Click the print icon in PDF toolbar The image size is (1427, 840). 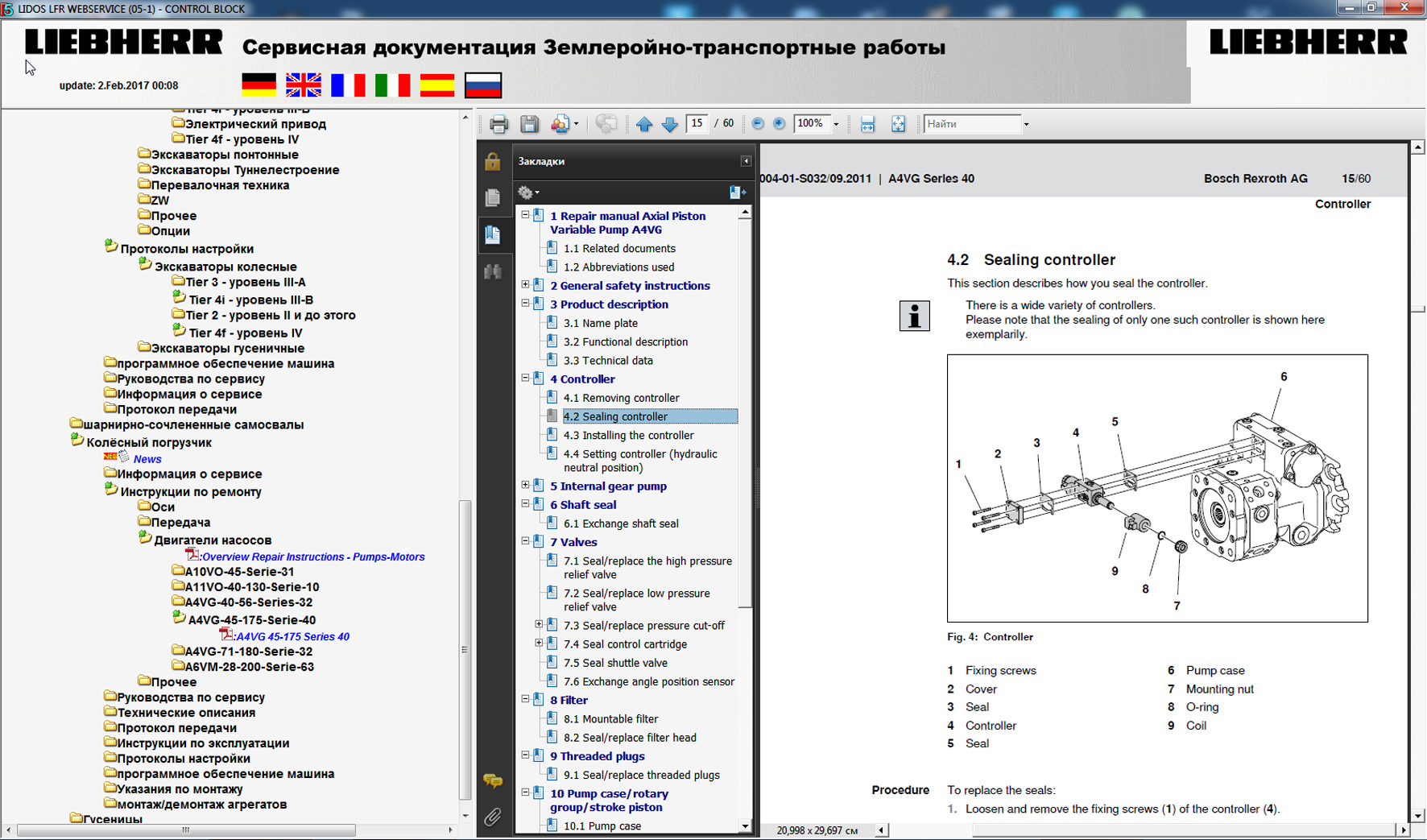(x=498, y=124)
